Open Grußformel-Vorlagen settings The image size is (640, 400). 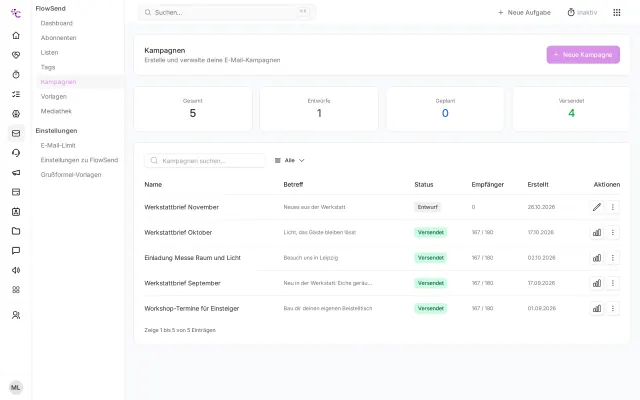pos(71,175)
